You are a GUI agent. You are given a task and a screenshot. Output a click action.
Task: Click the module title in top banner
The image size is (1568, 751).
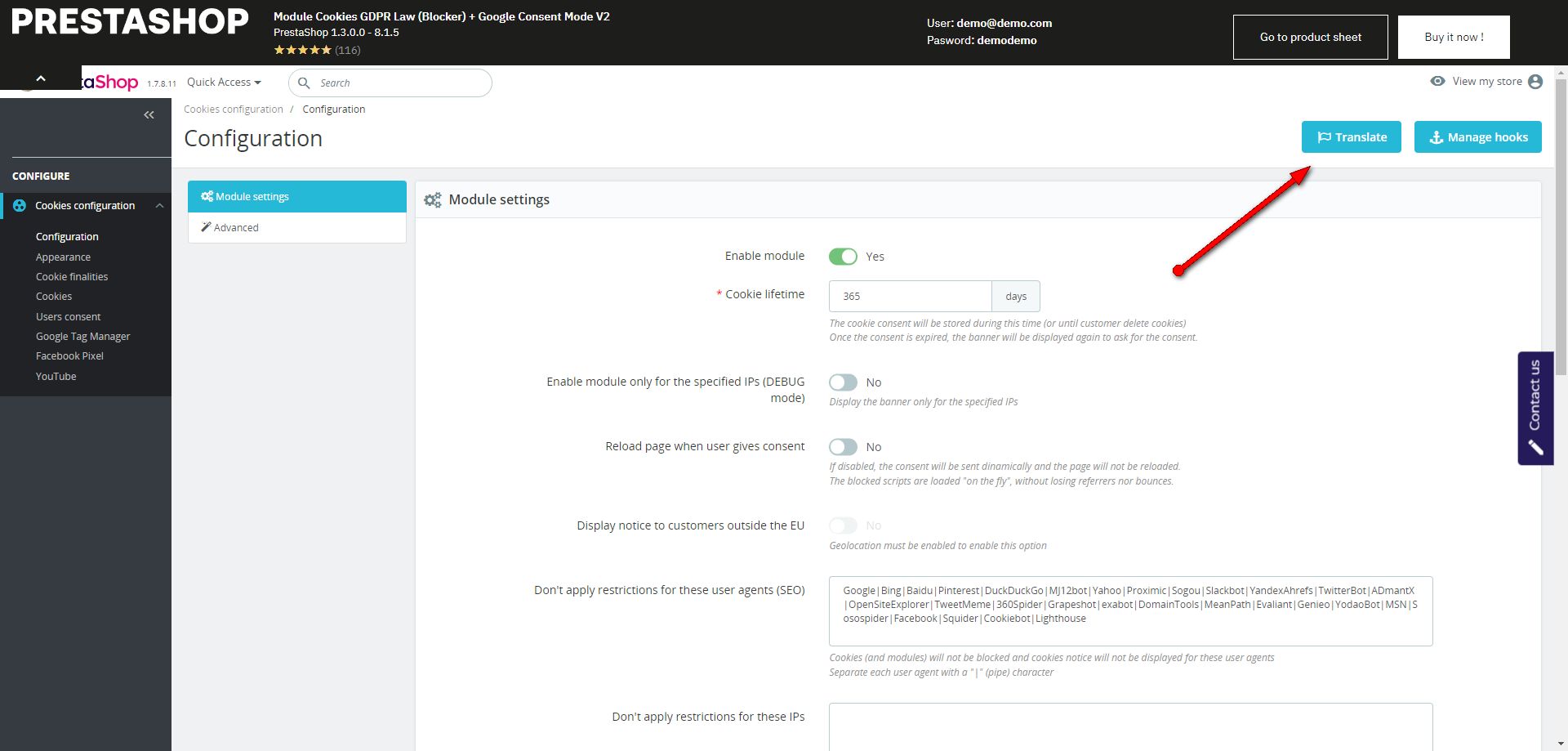[x=442, y=16]
